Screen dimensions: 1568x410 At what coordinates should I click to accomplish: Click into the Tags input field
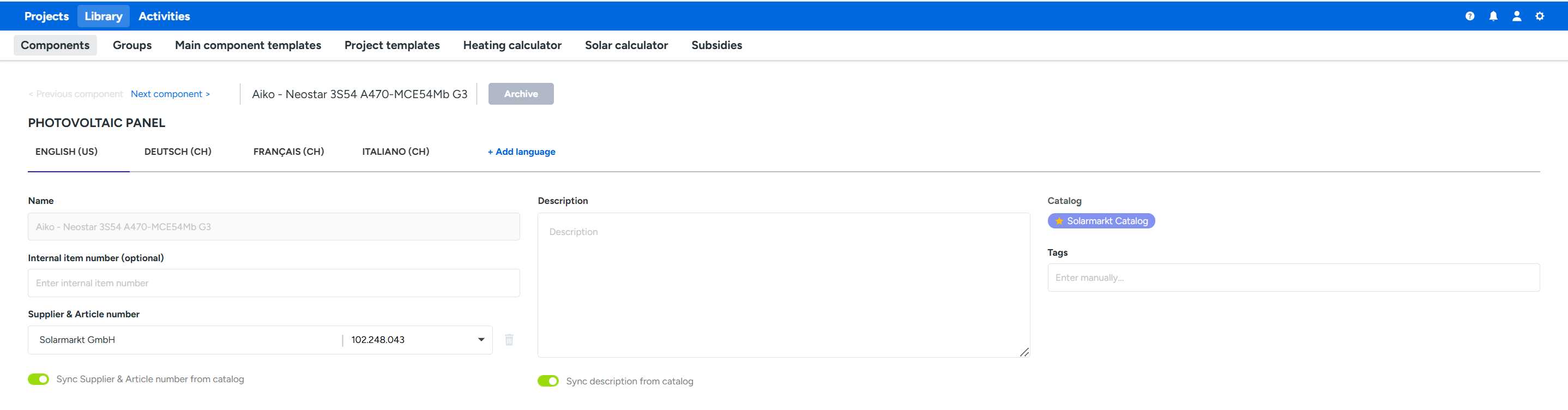click(x=1293, y=278)
